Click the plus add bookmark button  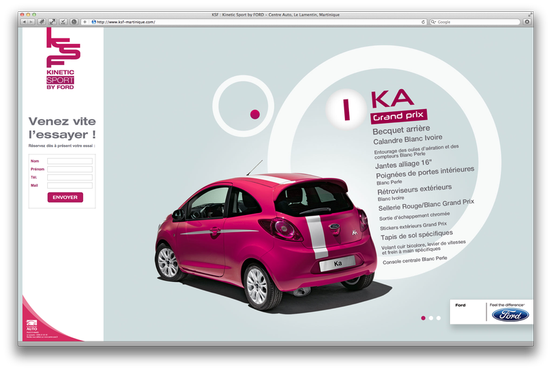click(x=85, y=22)
